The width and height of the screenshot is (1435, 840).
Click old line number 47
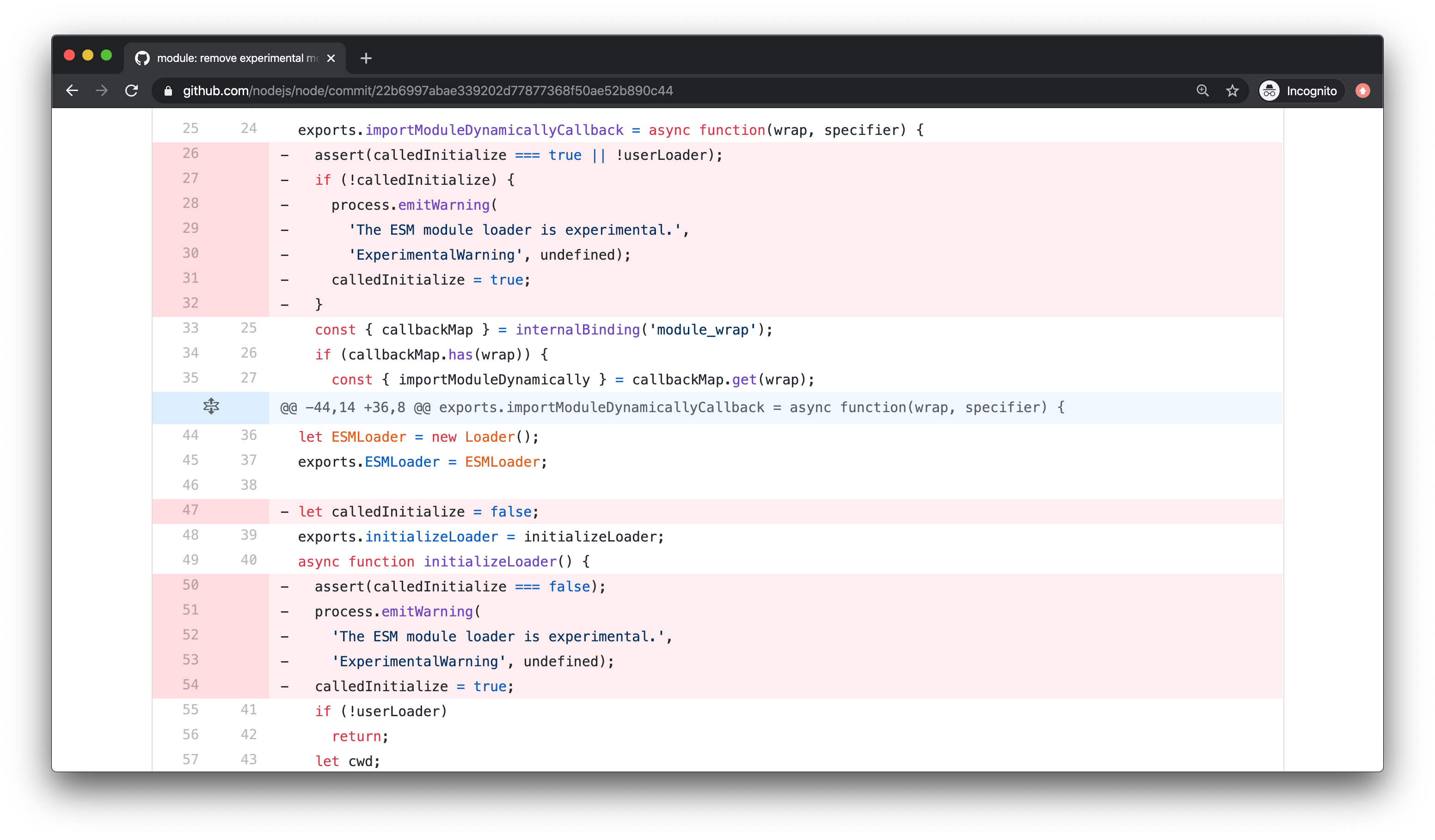coord(190,511)
